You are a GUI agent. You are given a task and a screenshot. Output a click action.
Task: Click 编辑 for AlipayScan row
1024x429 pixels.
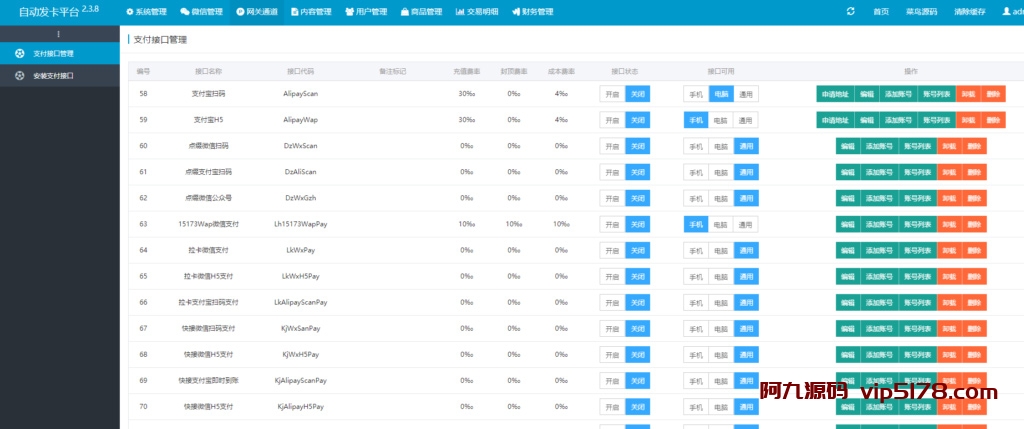(867, 94)
